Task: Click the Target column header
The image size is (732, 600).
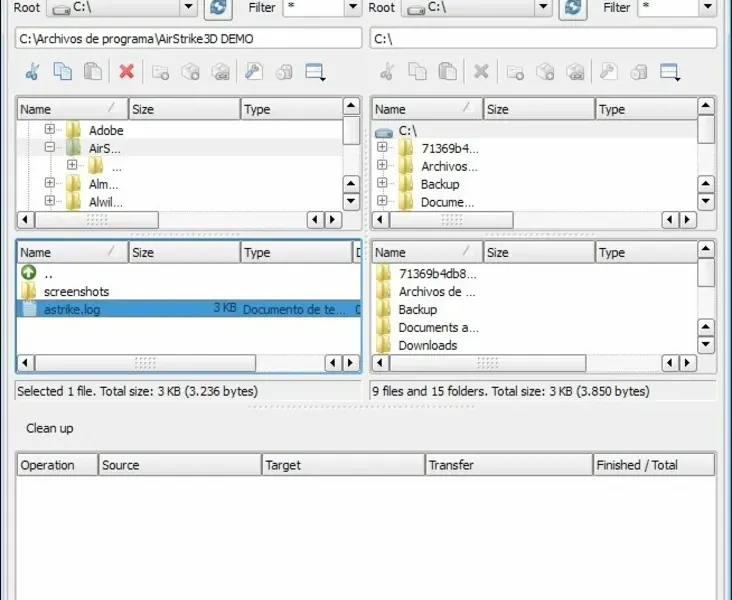Action: click(344, 465)
